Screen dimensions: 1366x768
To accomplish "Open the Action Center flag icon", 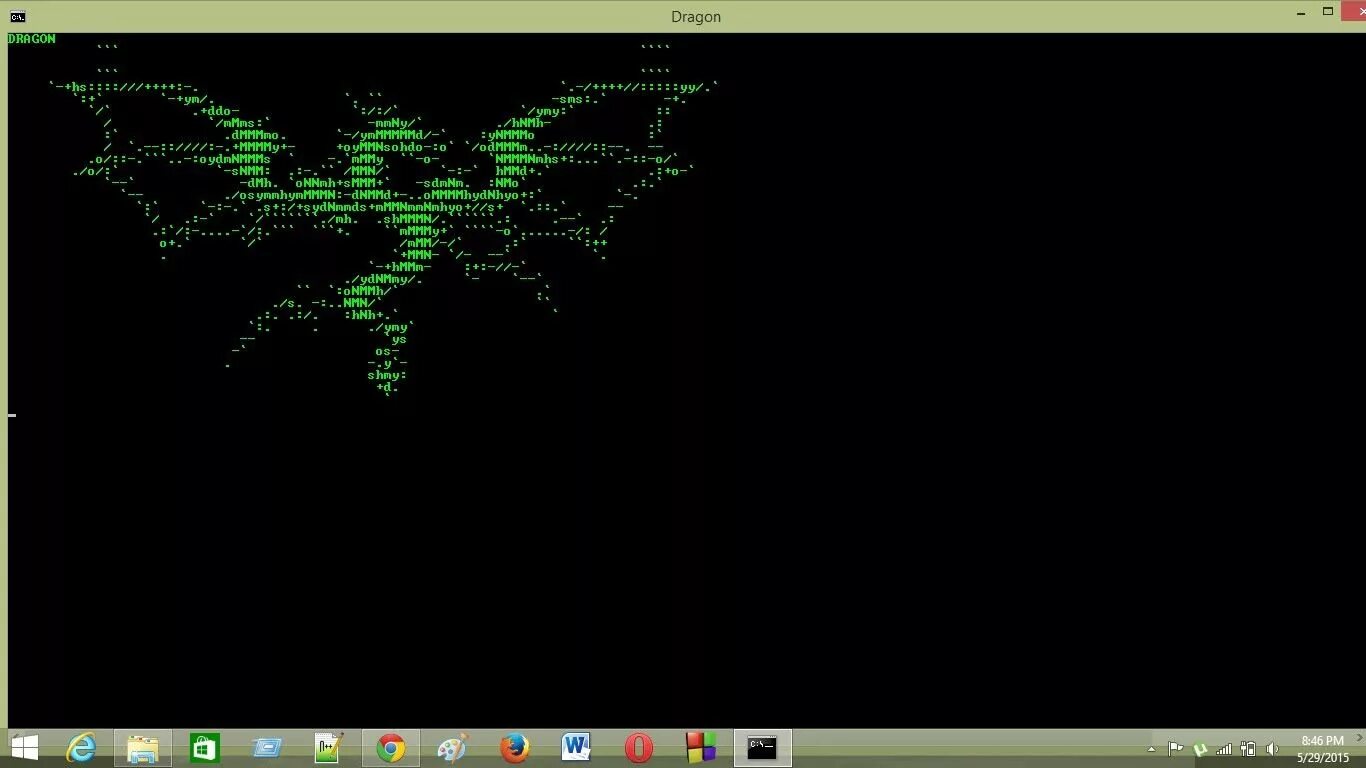I will tap(1176, 748).
